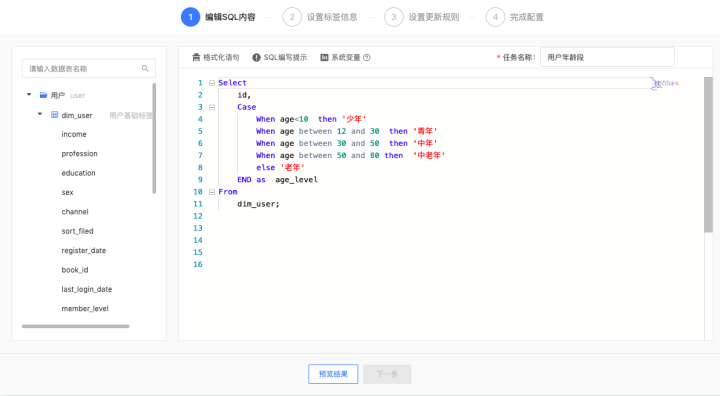Open SQL编写提示 exclamation icon
720x396 pixels.
pyautogui.click(x=256, y=57)
